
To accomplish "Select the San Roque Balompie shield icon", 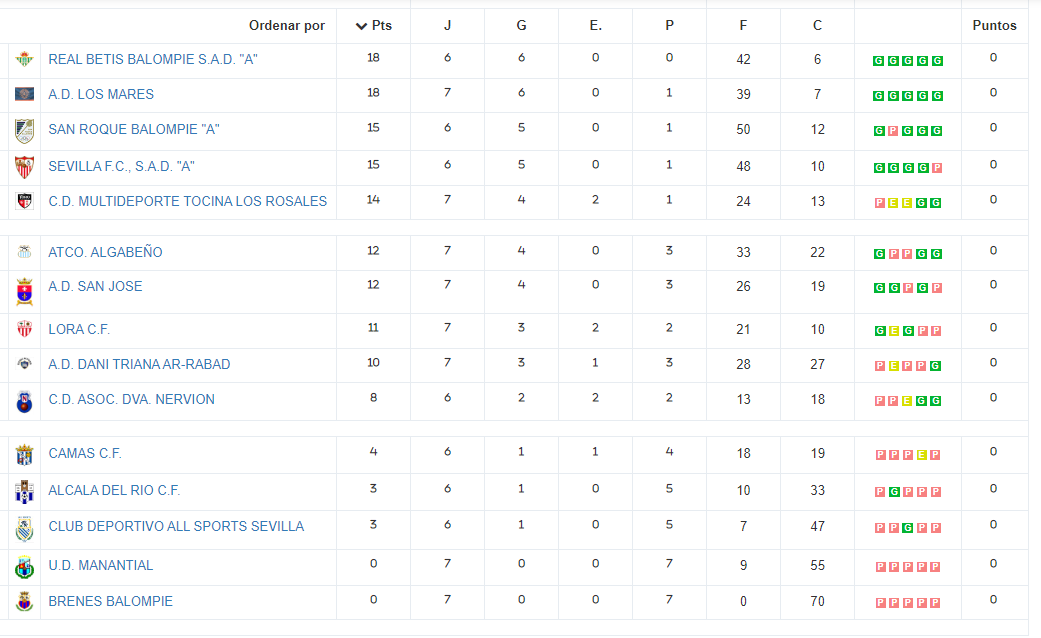I will pyautogui.click(x=25, y=131).
